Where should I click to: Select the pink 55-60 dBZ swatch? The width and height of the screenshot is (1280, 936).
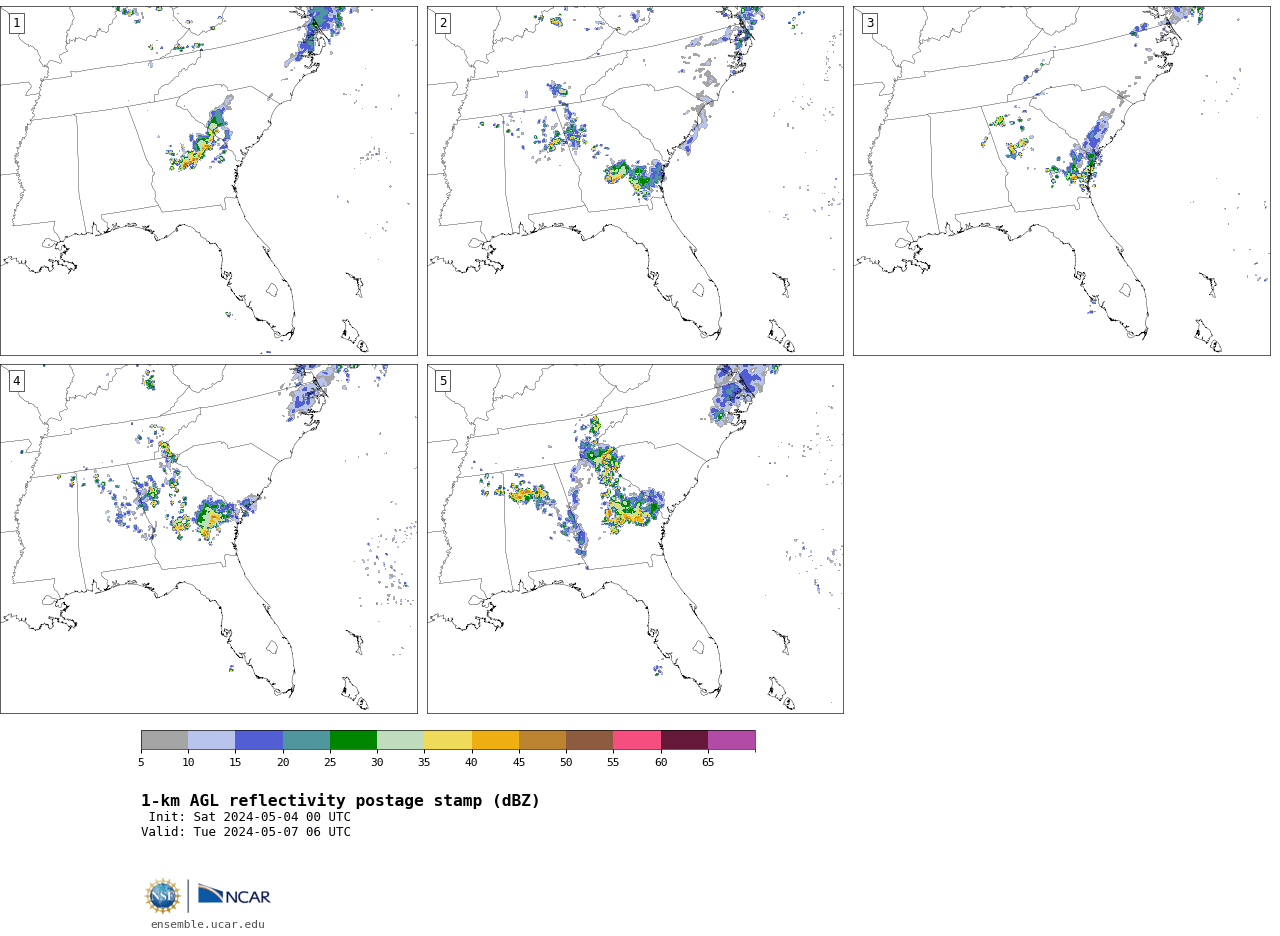[637, 740]
